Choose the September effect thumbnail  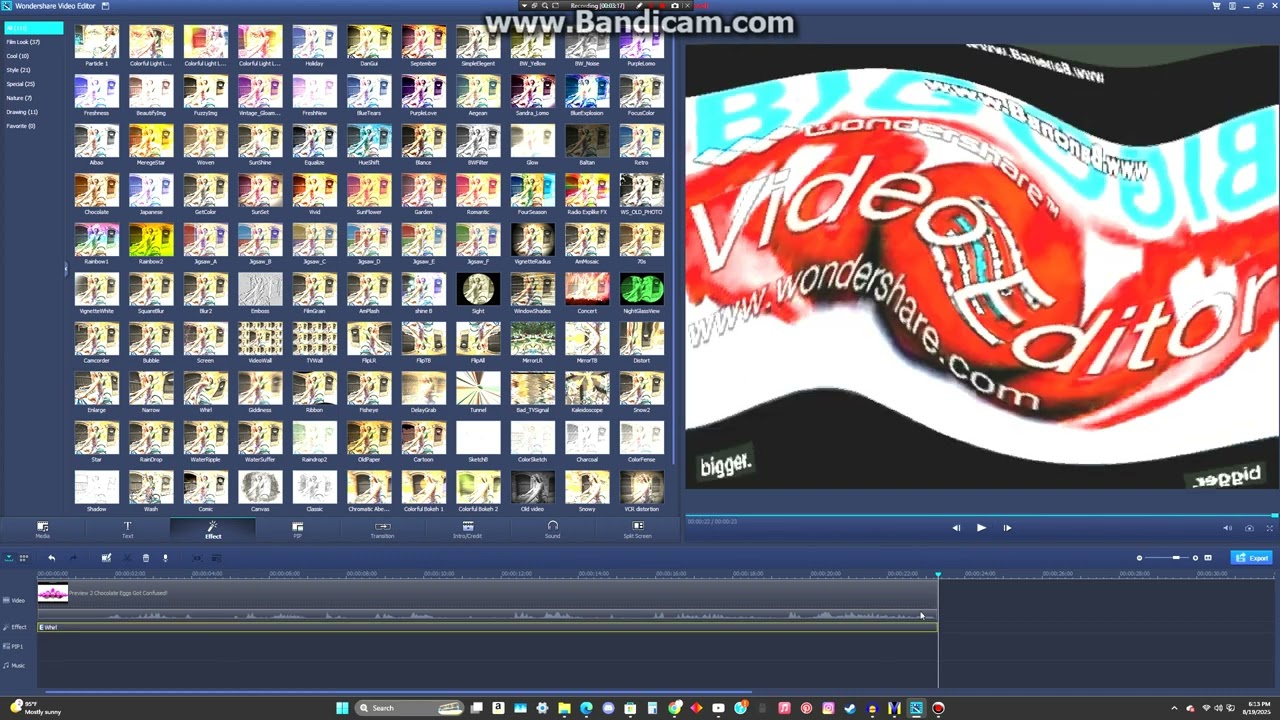tap(423, 42)
